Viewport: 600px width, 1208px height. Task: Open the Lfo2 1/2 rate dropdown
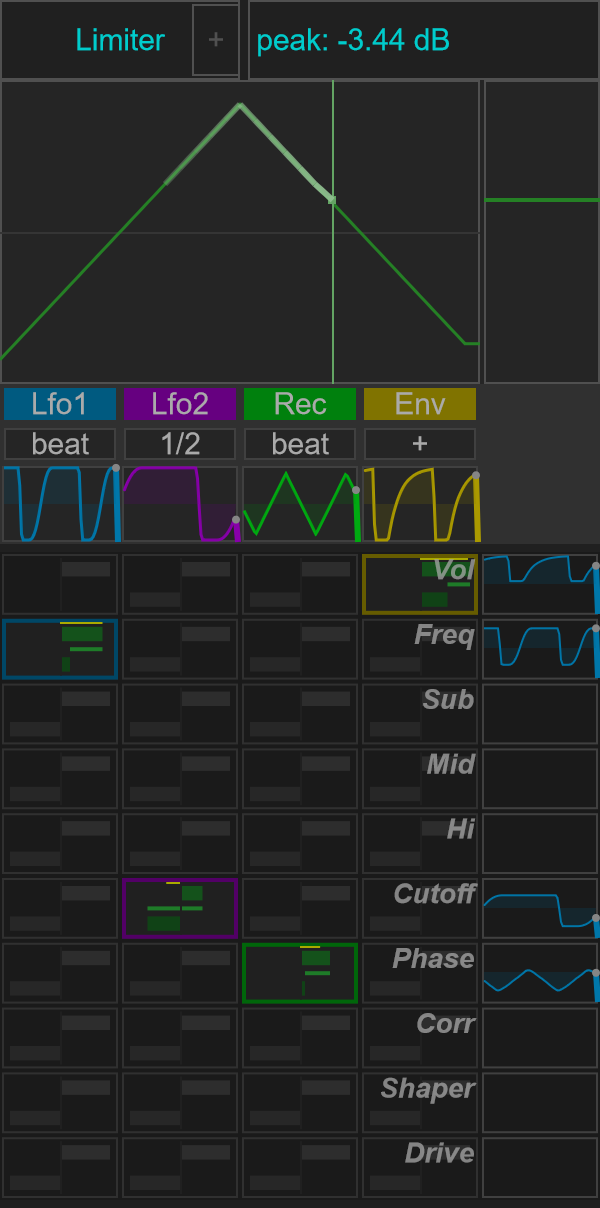tap(180, 444)
